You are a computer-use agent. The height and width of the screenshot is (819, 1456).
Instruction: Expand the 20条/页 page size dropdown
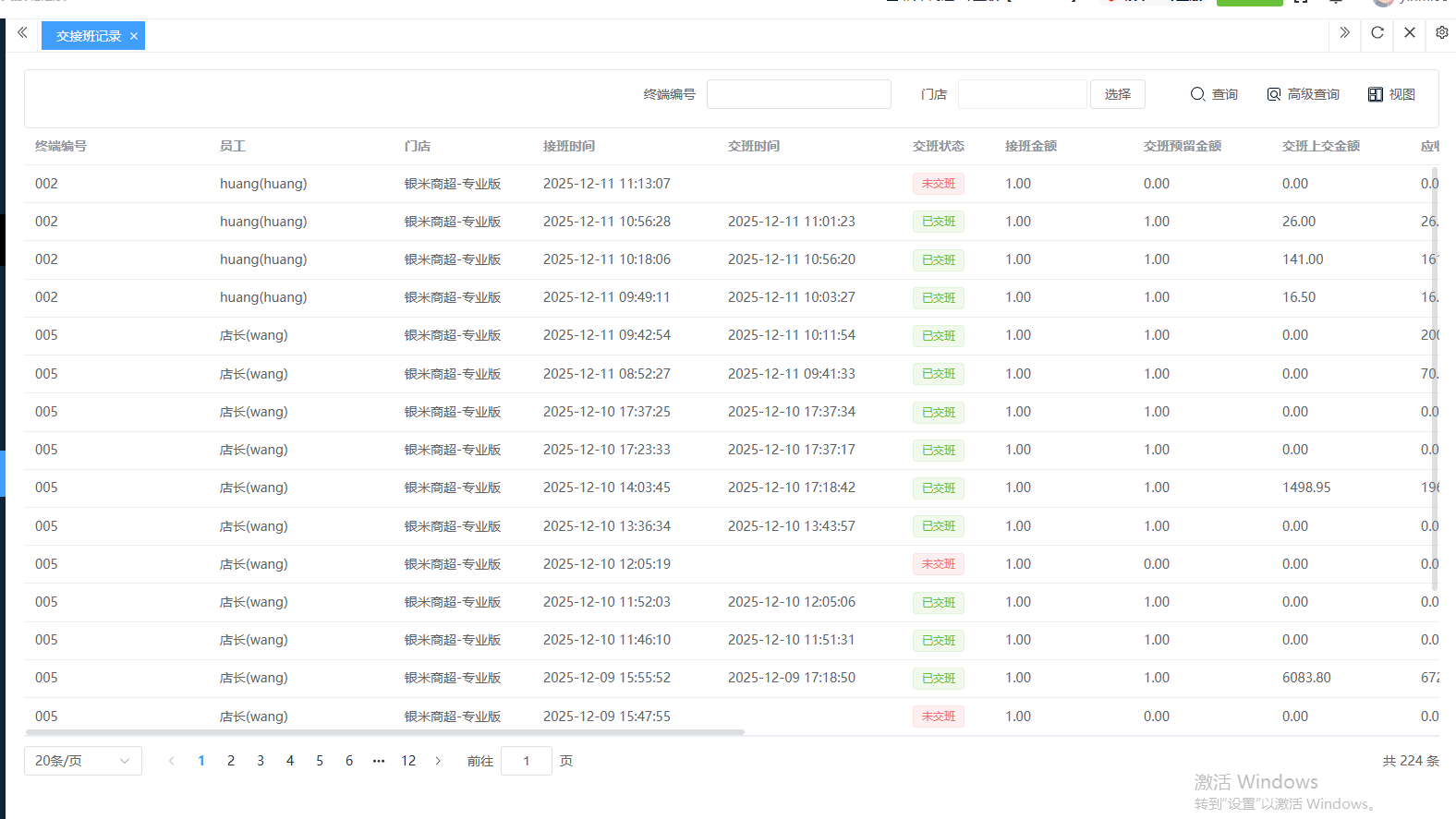click(x=83, y=761)
